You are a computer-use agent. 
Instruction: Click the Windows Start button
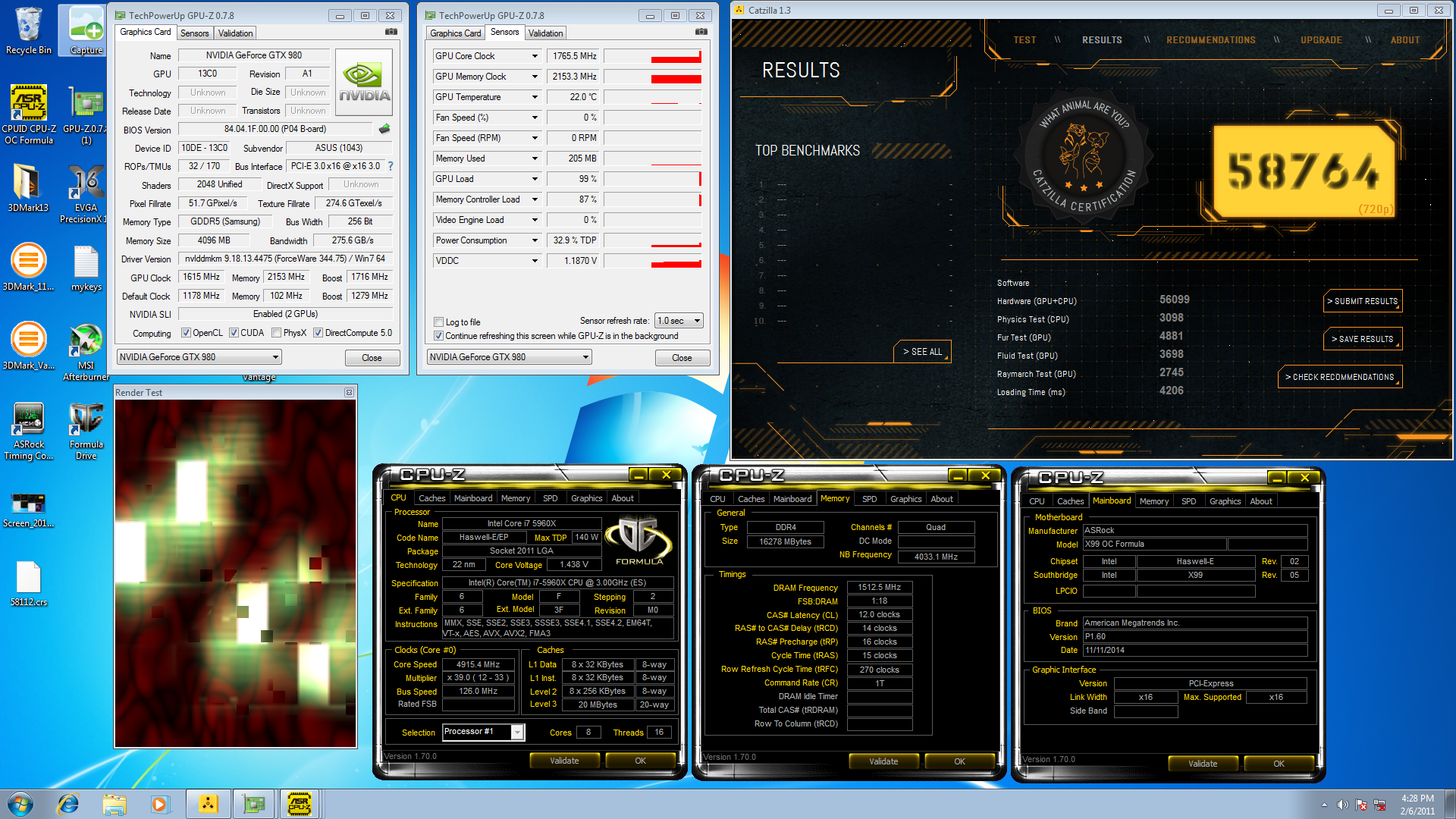pyautogui.click(x=20, y=804)
